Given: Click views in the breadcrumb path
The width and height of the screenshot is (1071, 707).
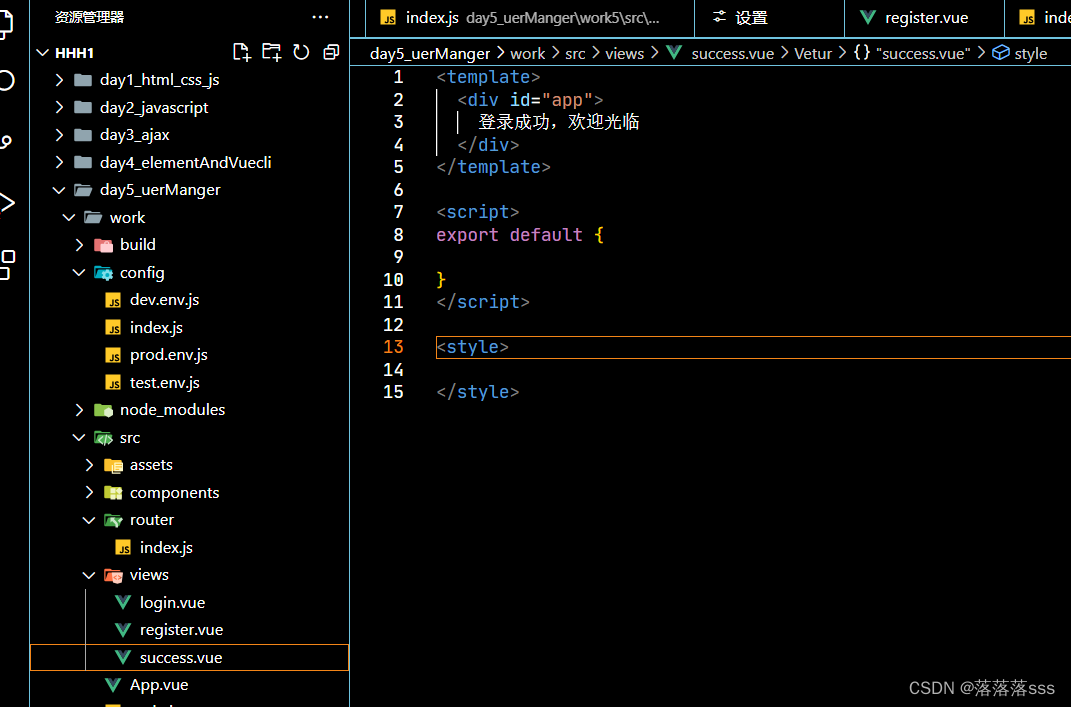Looking at the screenshot, I should [624, 53].
